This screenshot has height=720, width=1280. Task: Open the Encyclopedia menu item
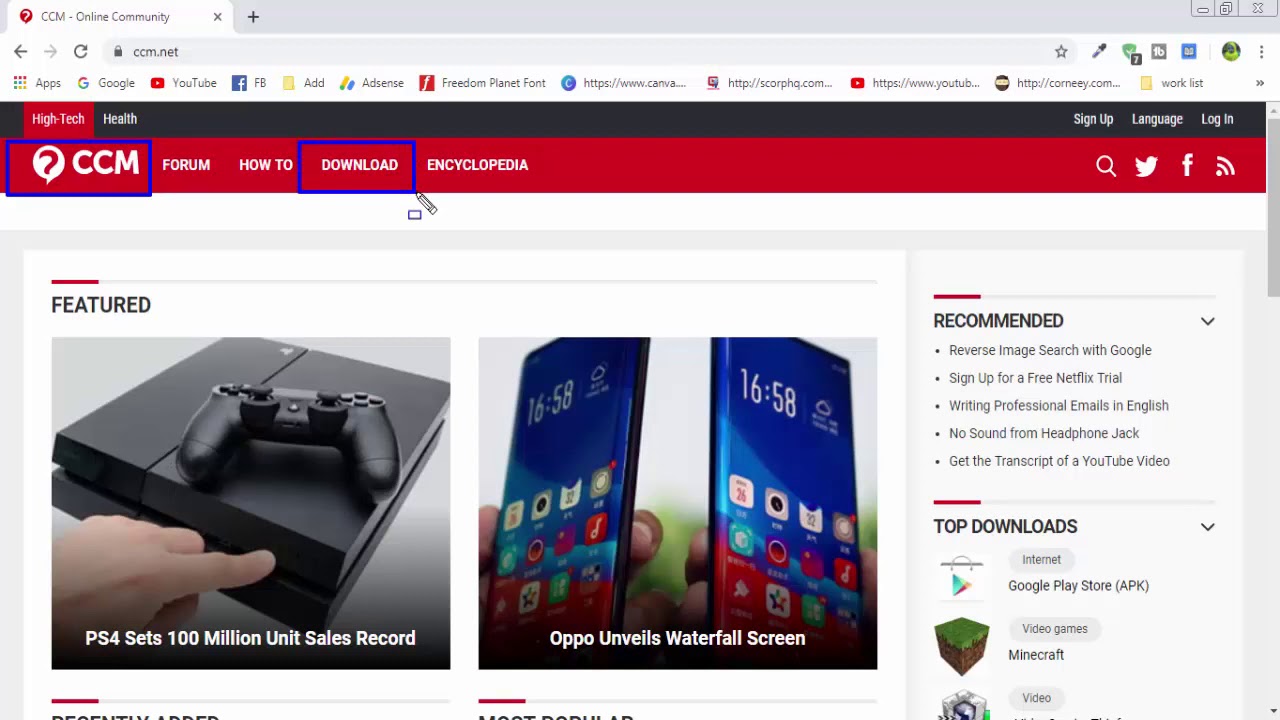pyautogui.click(x=477, y=165)
